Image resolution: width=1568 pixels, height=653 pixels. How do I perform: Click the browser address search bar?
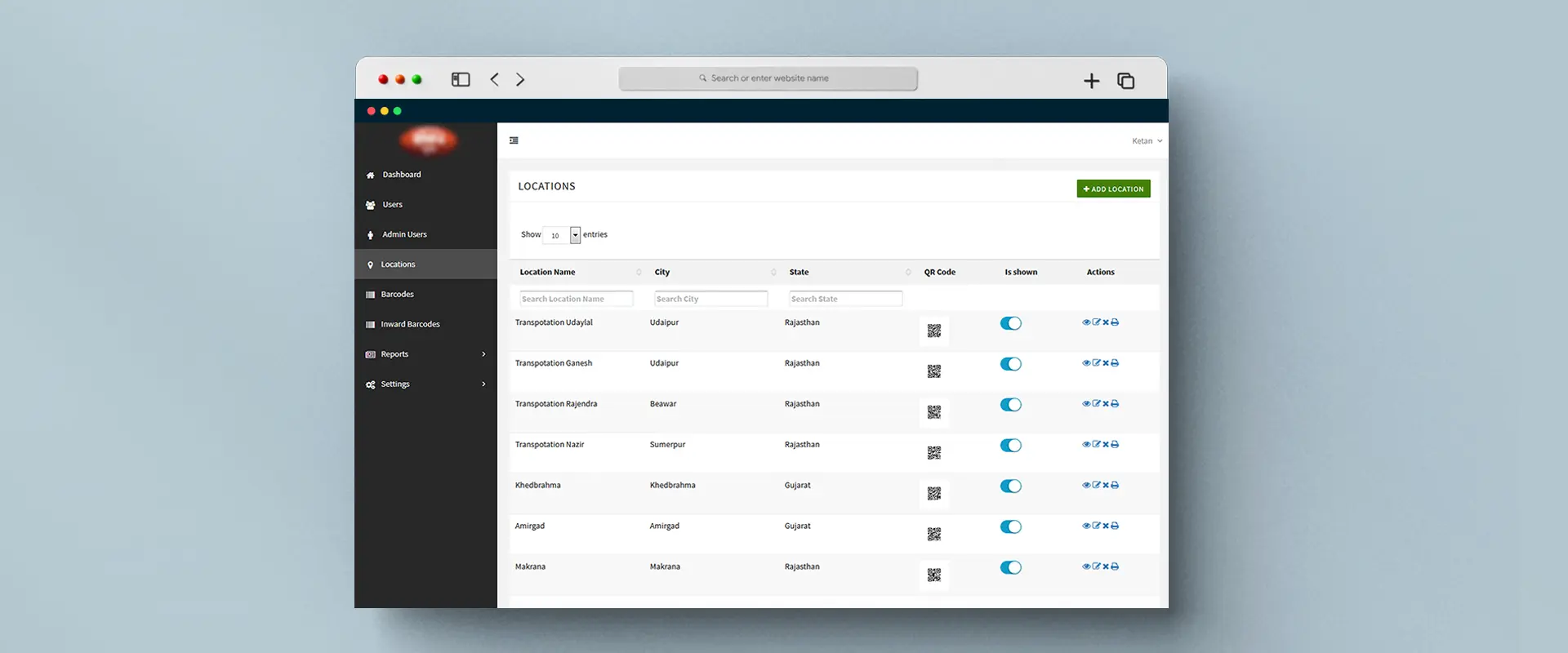[768, 78]
